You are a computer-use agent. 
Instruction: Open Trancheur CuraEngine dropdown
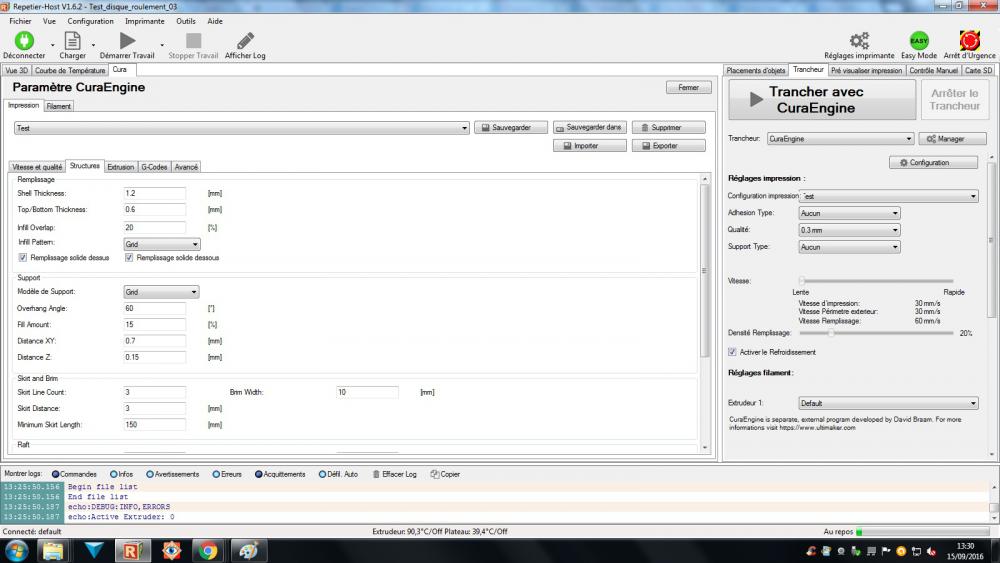(841, 138)
